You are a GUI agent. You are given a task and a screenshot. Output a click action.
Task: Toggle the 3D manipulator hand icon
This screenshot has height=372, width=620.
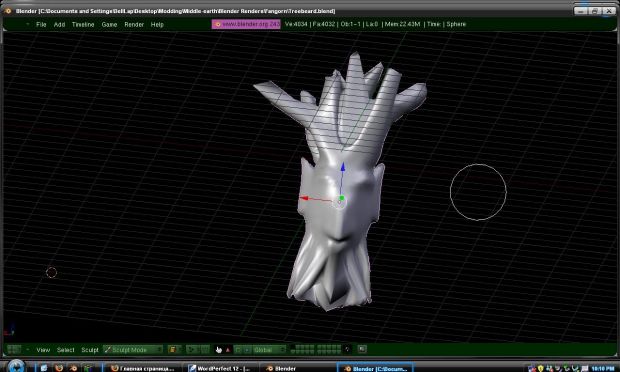[219, 349]
